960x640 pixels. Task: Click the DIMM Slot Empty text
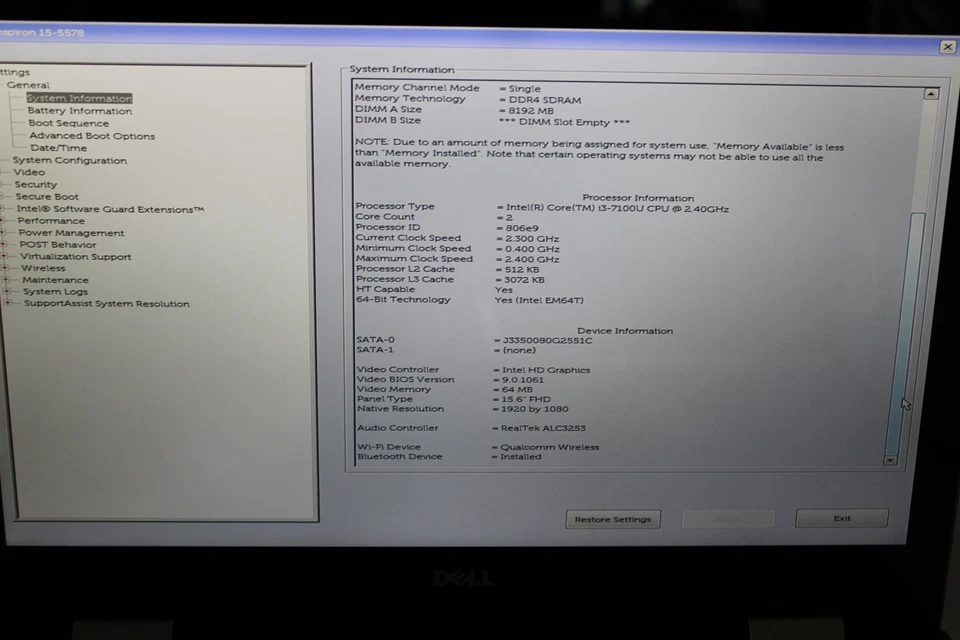[564, 122]
